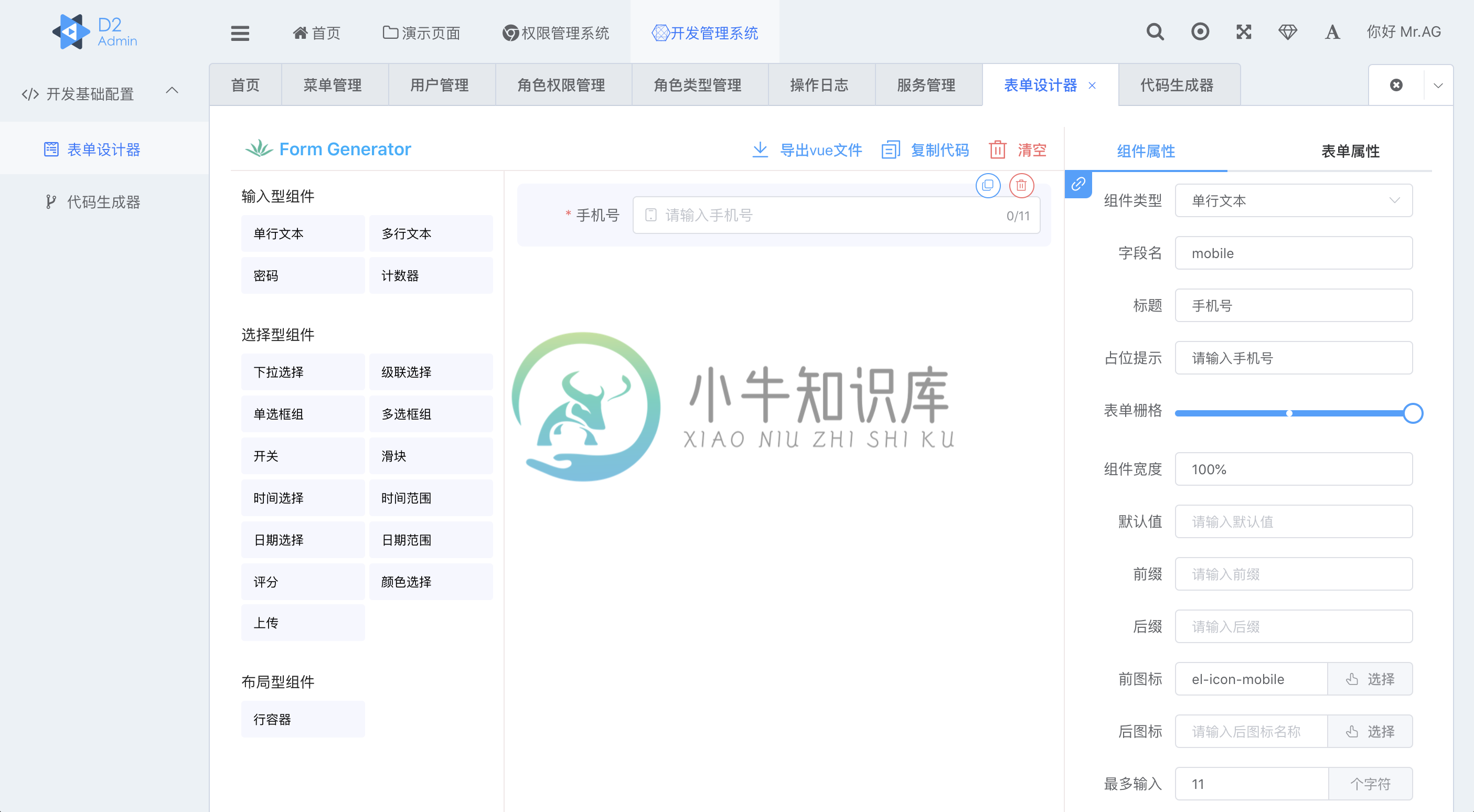Viewport: 1474px width, 812px height.
Task: Add a 单选框组 component
Action: 303,414
